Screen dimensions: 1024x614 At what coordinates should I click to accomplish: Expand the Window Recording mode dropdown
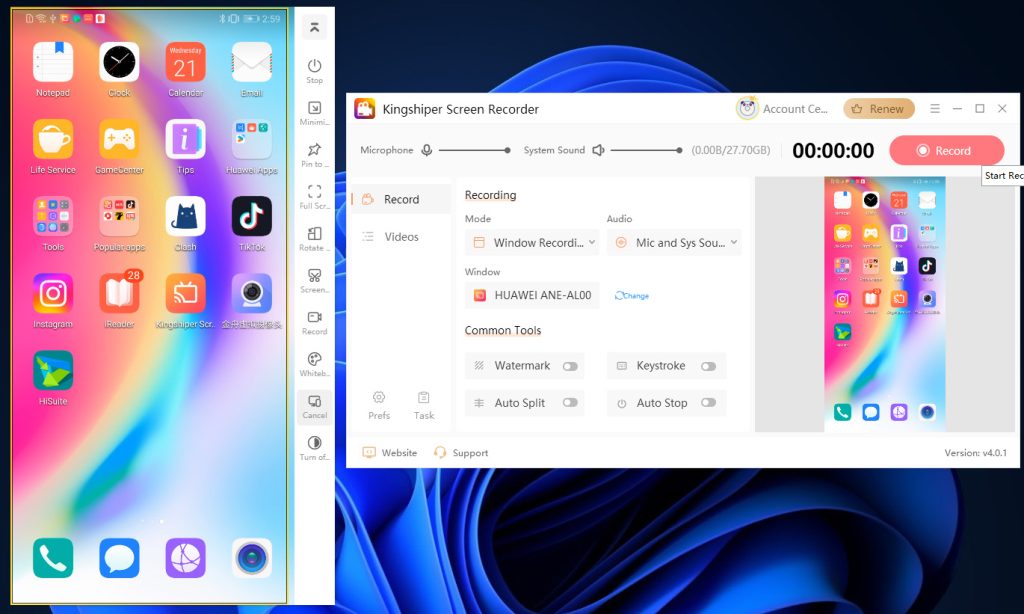click(532, 242)
